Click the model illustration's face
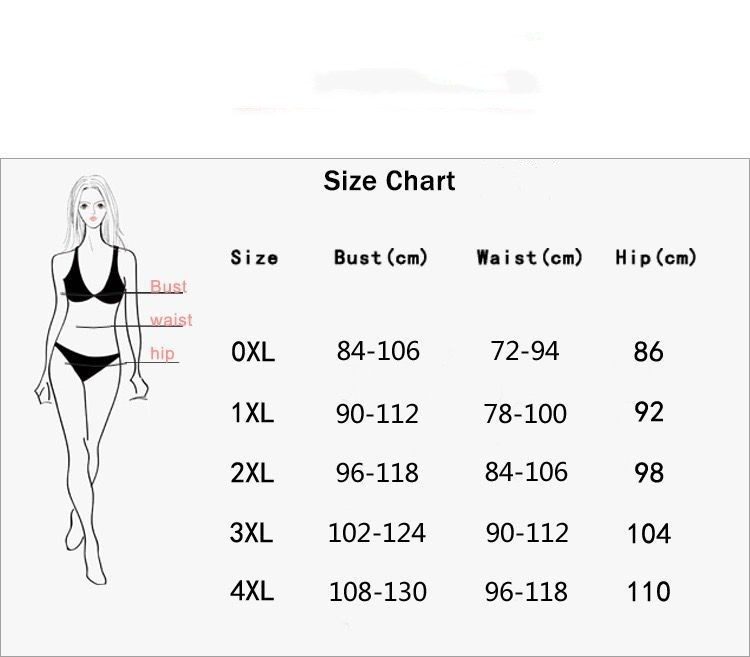The image size is (750, 657). pyautogui.click(x=98, y=211)
